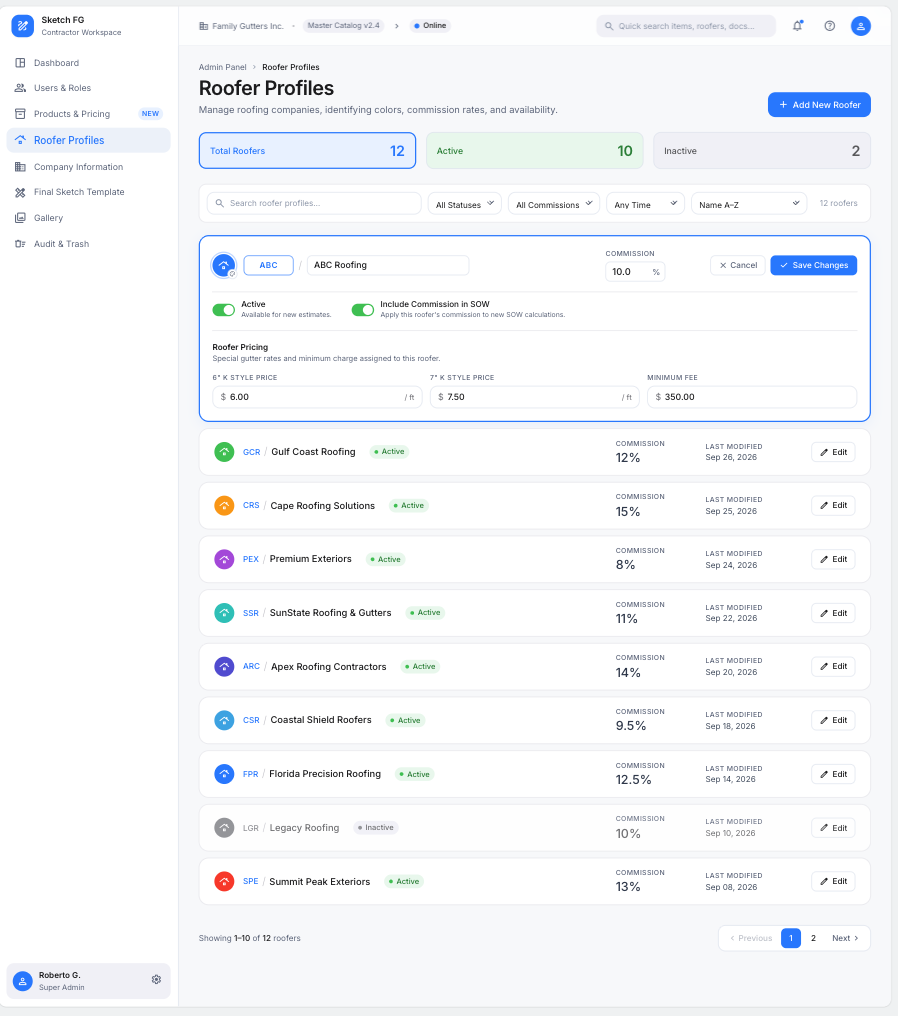Click the Florida Precision Roofing icon
Image resolution: width=898 pixels, height=1016 pixels.
(224, 774)
